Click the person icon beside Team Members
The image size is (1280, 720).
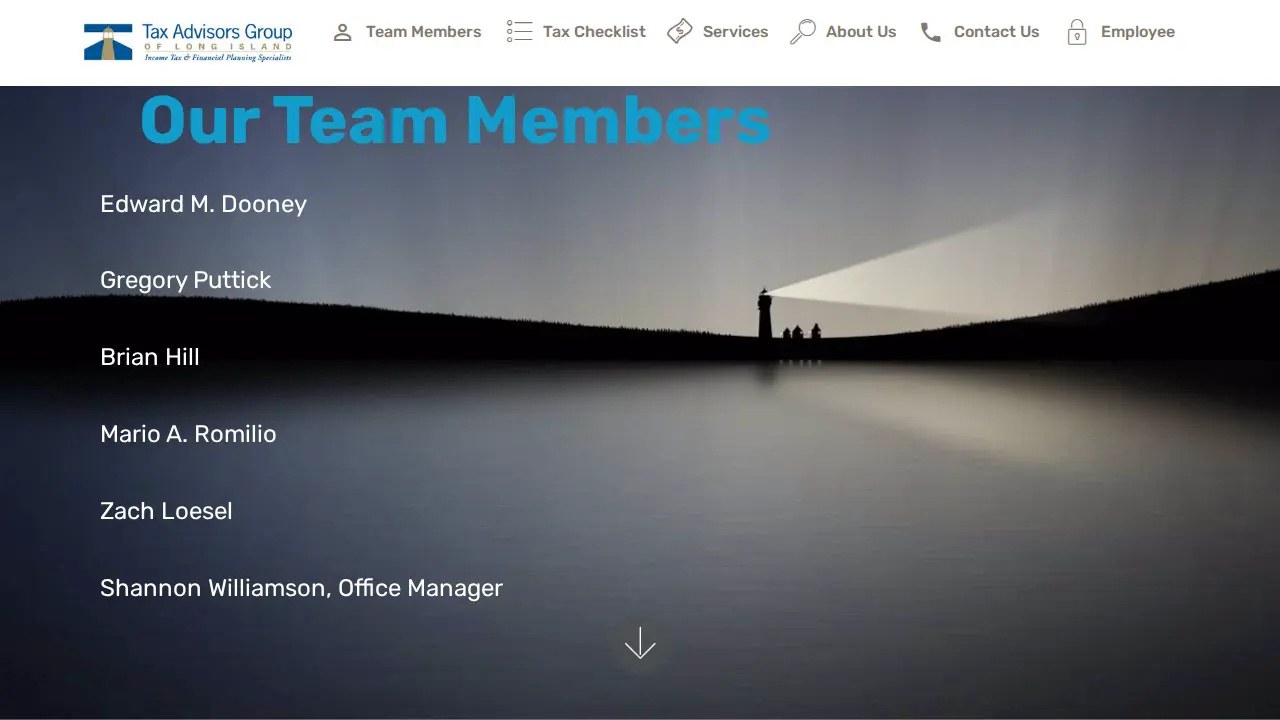(342, 32)
